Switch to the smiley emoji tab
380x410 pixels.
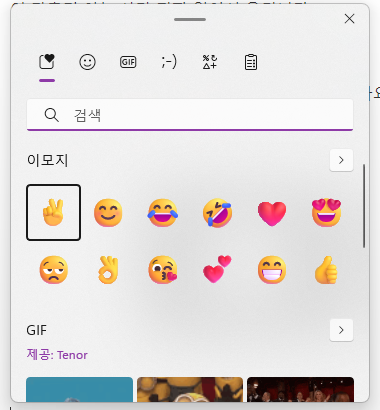tap(87, 62)
